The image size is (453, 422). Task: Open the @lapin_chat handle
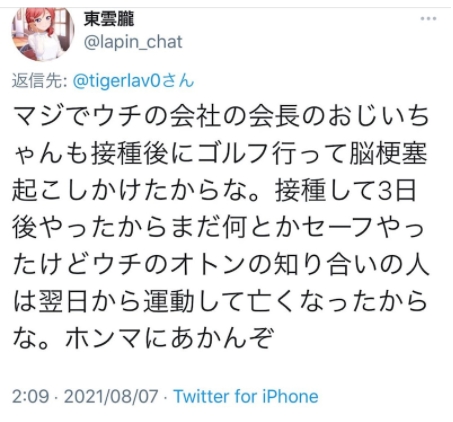click(133, 42)
